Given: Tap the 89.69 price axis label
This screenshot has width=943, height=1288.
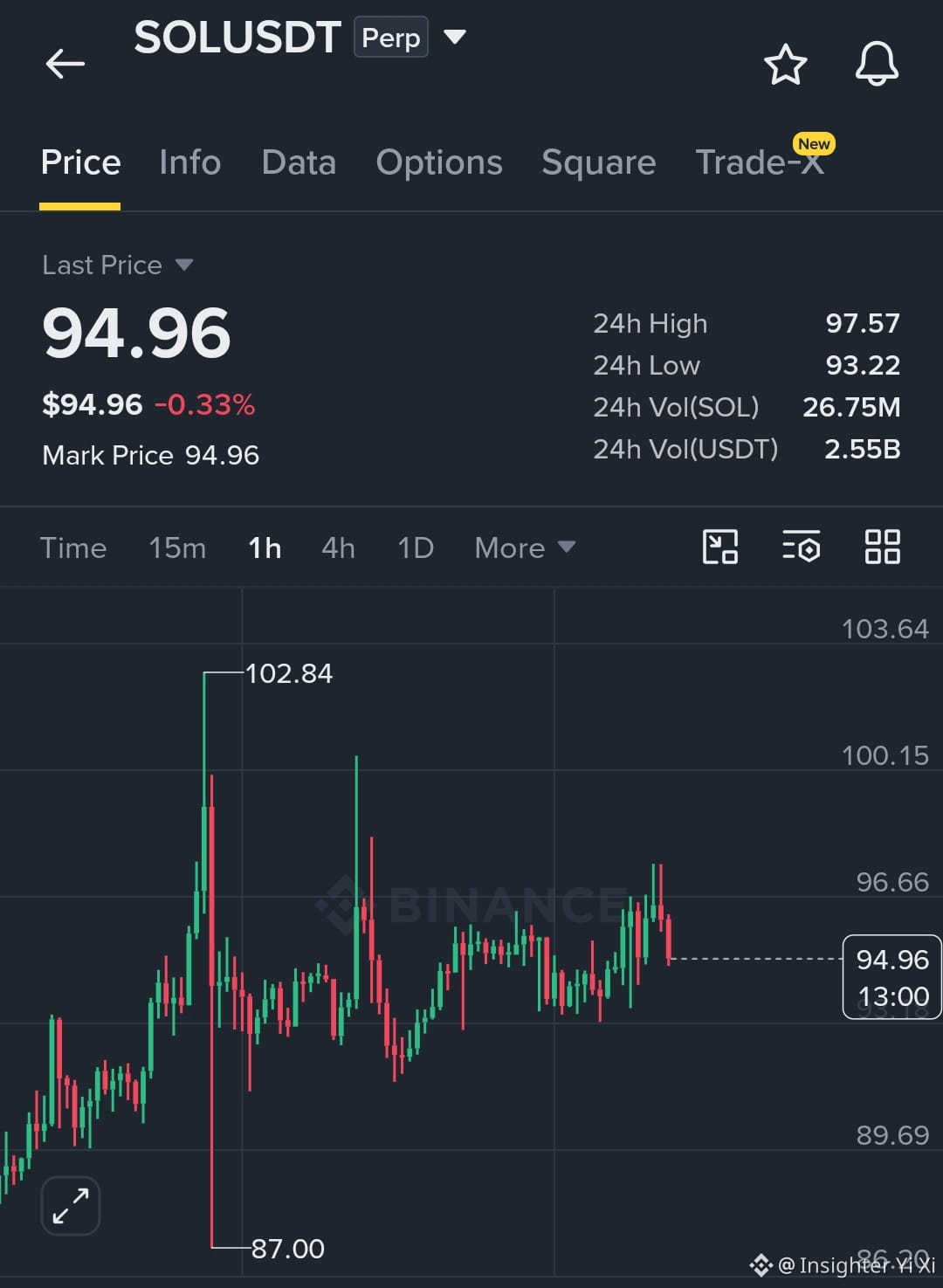Looking at the screenshot, I should pos(892,1135).
